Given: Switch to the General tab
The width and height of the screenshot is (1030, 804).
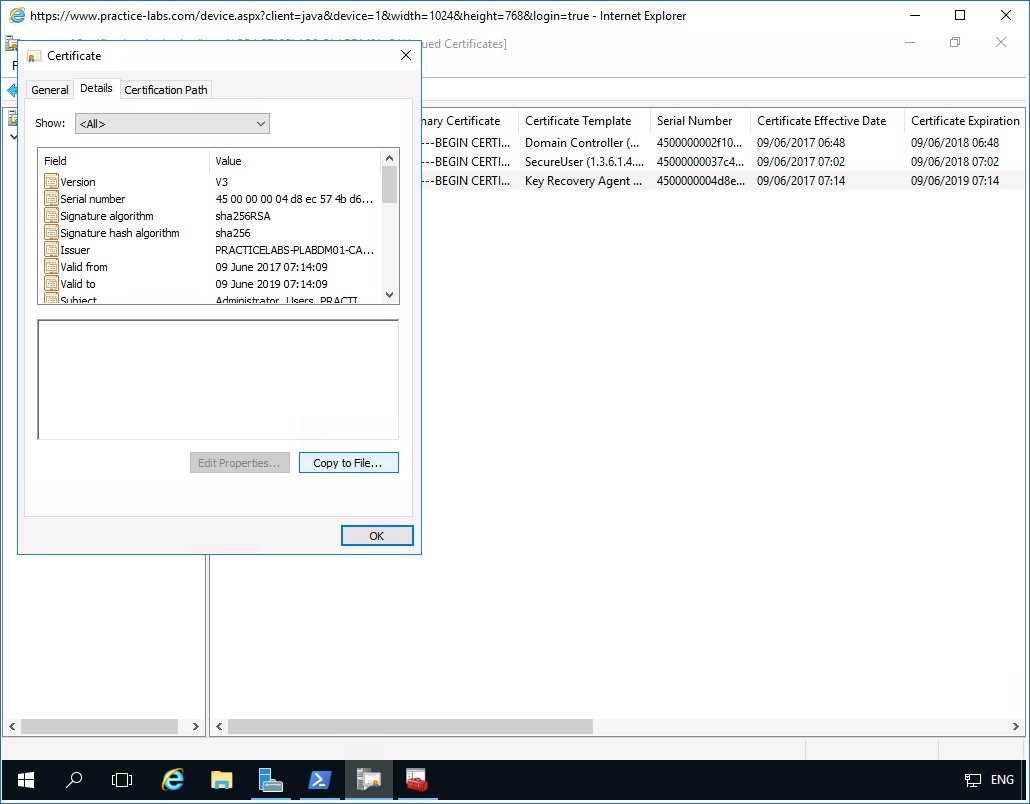Looking at the screenshot, I should pyautogui.click(x=49, y=89).
